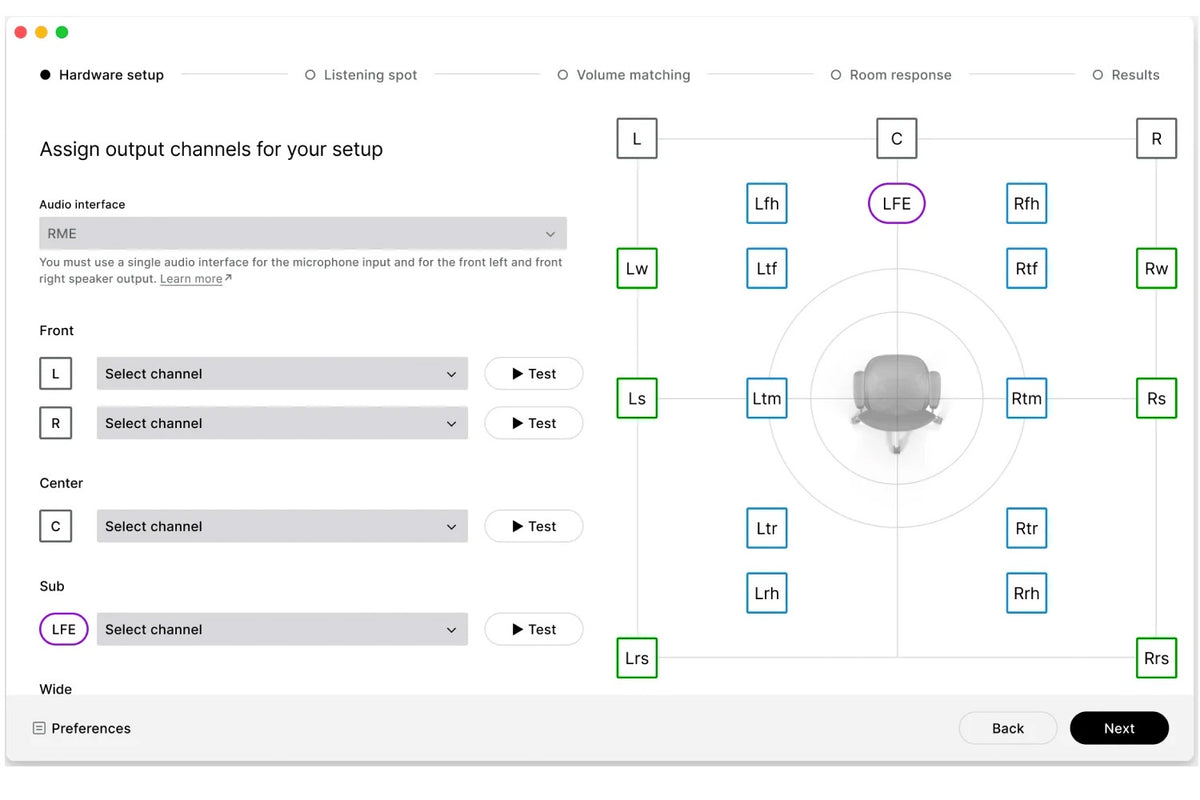The image size is (1200, 800).
Task: Click the LFE subwoofer in room diagram
Action: click(897, 204)
